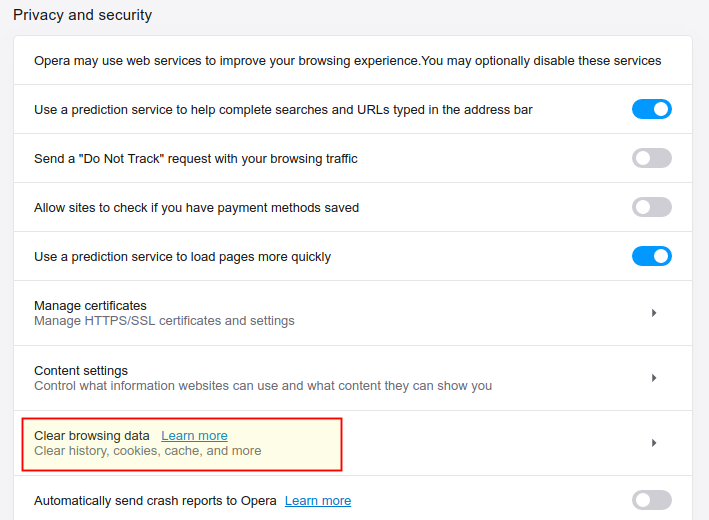Viewport: 709px width, 520px height.
Task: Disable prediction service for loading pages toggle
Action: (x=652, y=256)
